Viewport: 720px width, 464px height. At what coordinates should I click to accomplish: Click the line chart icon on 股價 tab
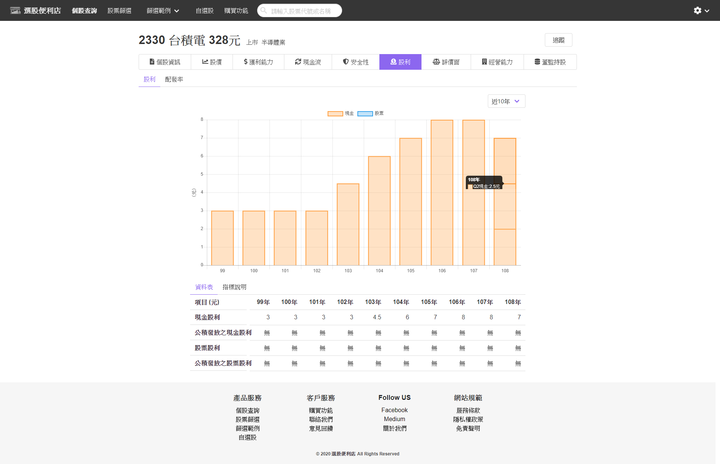[205, 62]
